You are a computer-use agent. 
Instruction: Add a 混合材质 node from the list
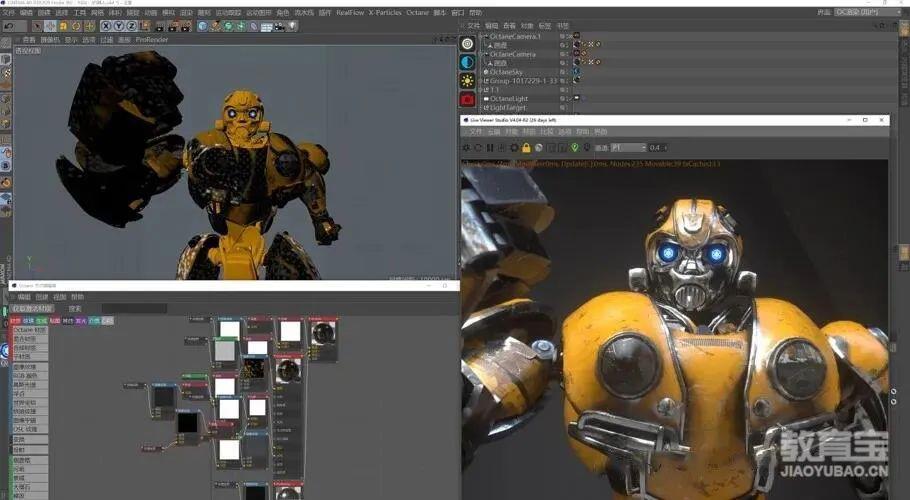pyautogui.click(x=30, y=339)
